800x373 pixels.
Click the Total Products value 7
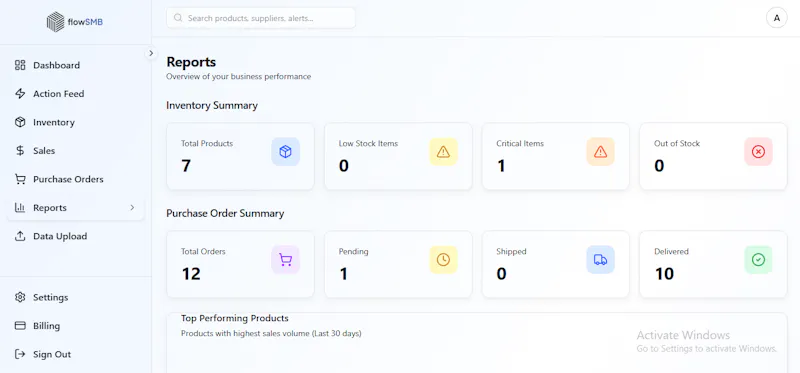click(x=186, y=166)
